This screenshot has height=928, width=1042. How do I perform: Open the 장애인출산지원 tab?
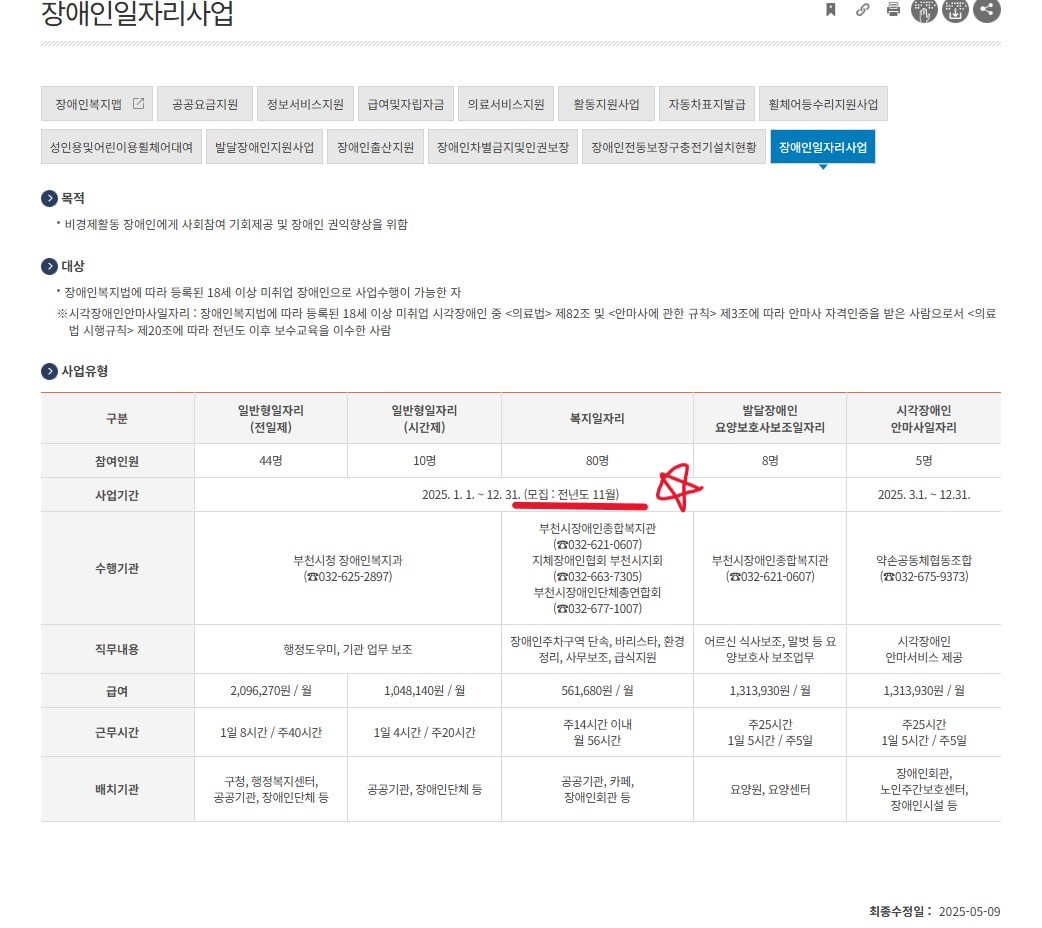point(375,147)
